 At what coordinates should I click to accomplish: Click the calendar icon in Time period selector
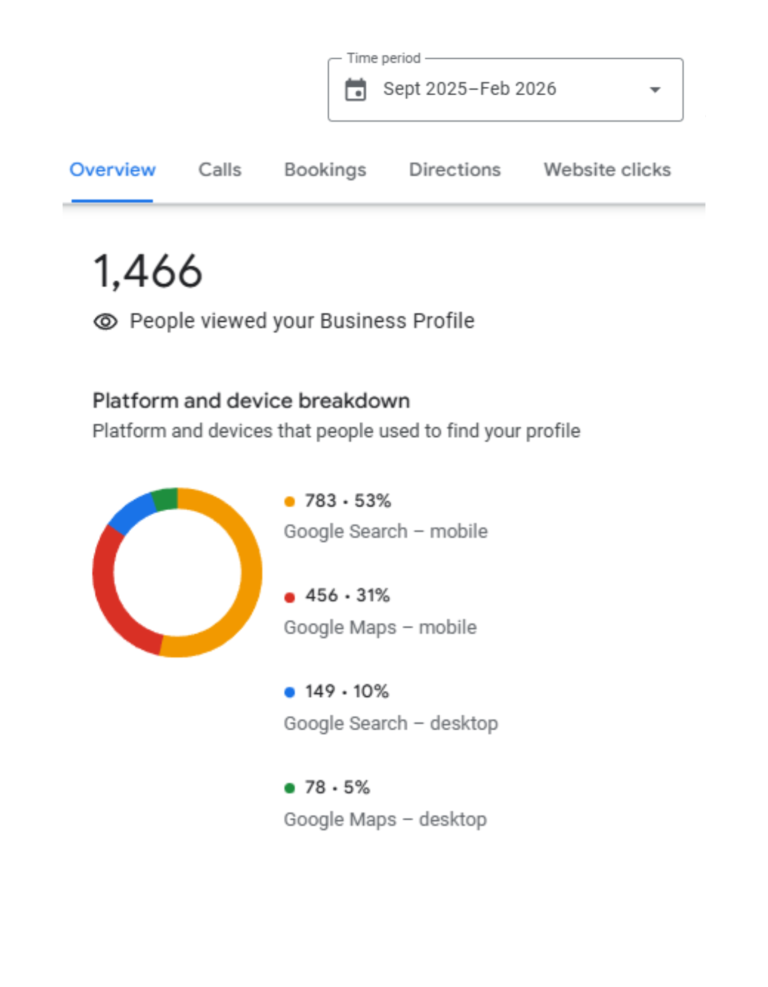[x=356, y=89]
